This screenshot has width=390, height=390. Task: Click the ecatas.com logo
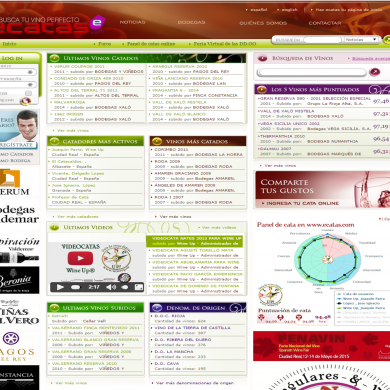coord(52,25)
